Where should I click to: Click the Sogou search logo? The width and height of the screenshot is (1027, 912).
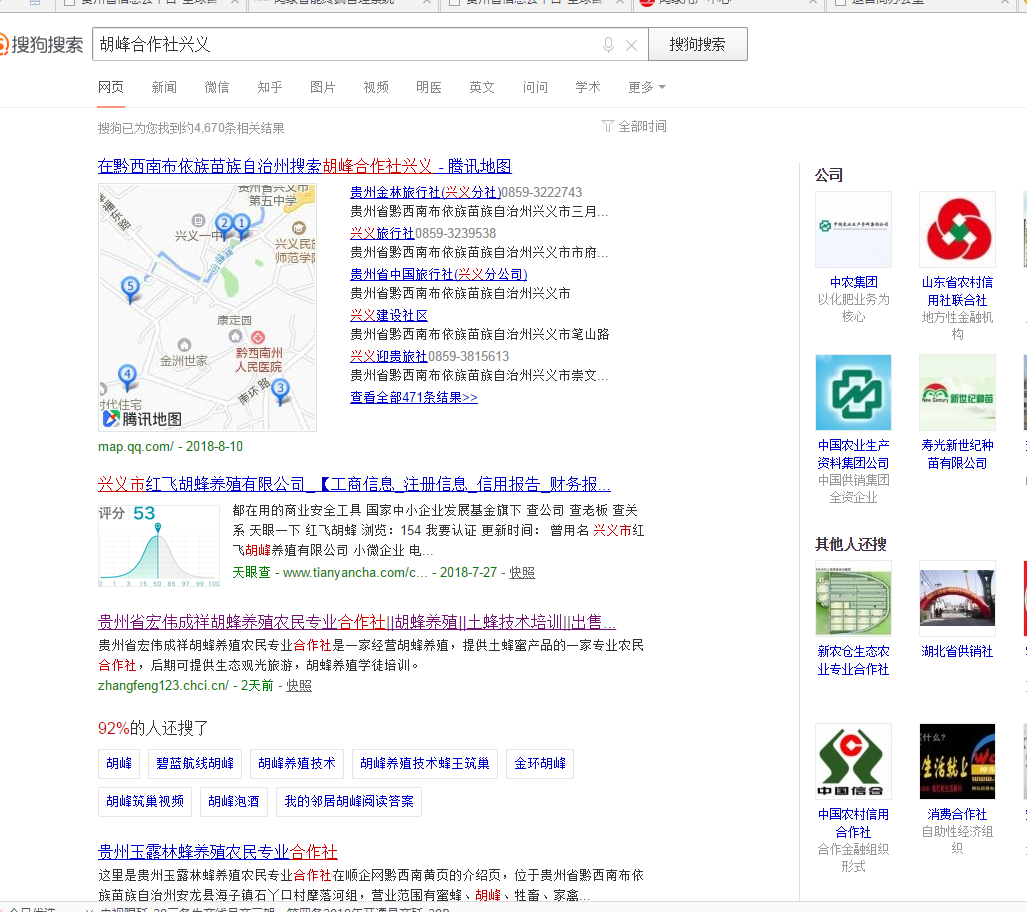(x=42, y=45)
